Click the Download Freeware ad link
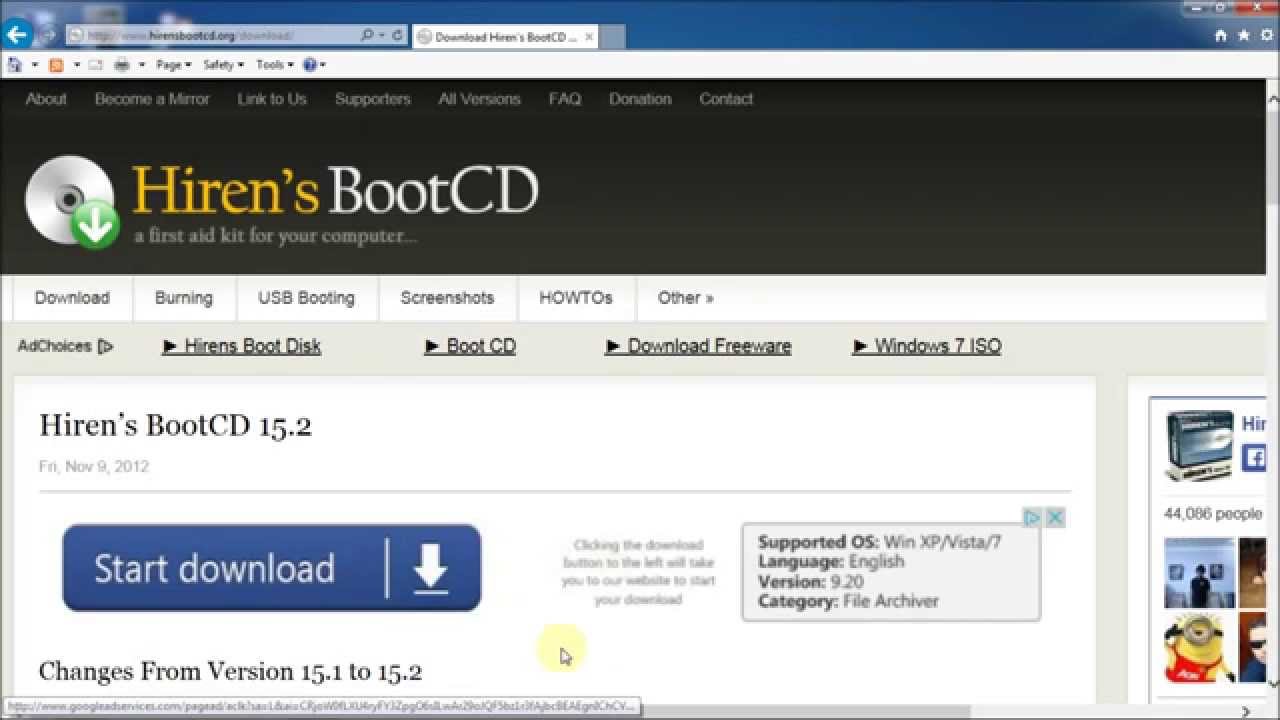1280x720 pixels. click(x=698, y=346)
